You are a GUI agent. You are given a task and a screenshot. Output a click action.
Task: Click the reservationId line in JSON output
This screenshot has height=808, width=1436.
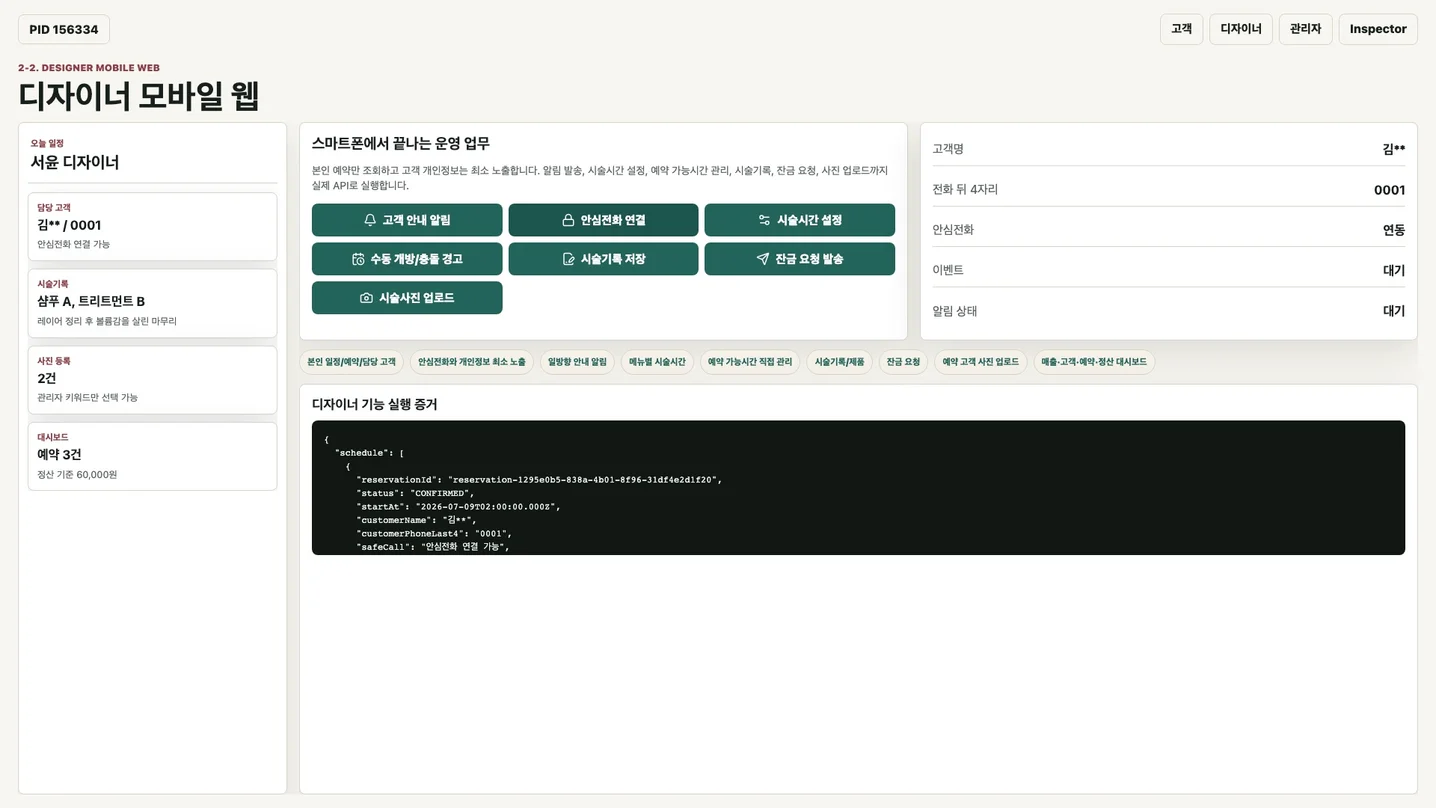coord(538,480)
